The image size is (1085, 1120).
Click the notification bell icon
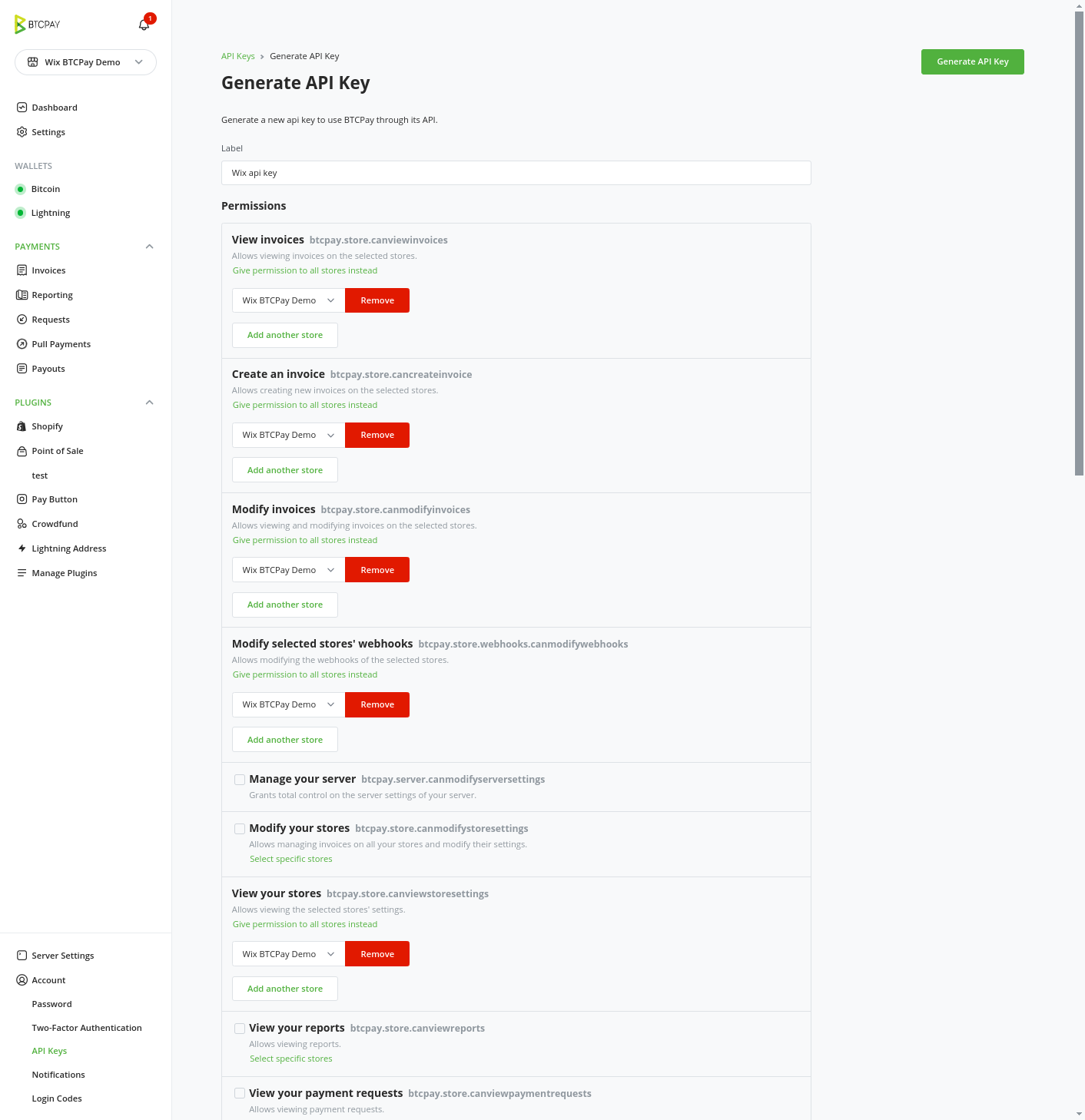tap(144, 24)
